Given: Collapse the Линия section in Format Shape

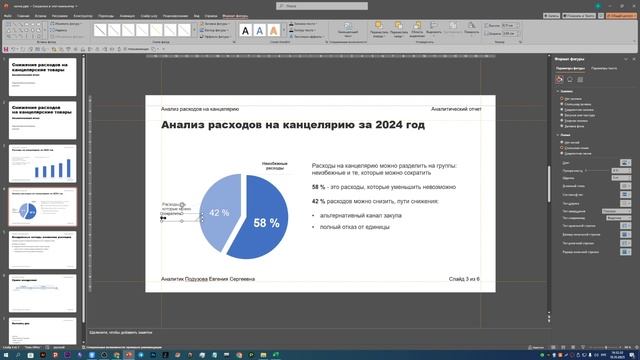Looking at the screenshot, I should pos(558,135).
